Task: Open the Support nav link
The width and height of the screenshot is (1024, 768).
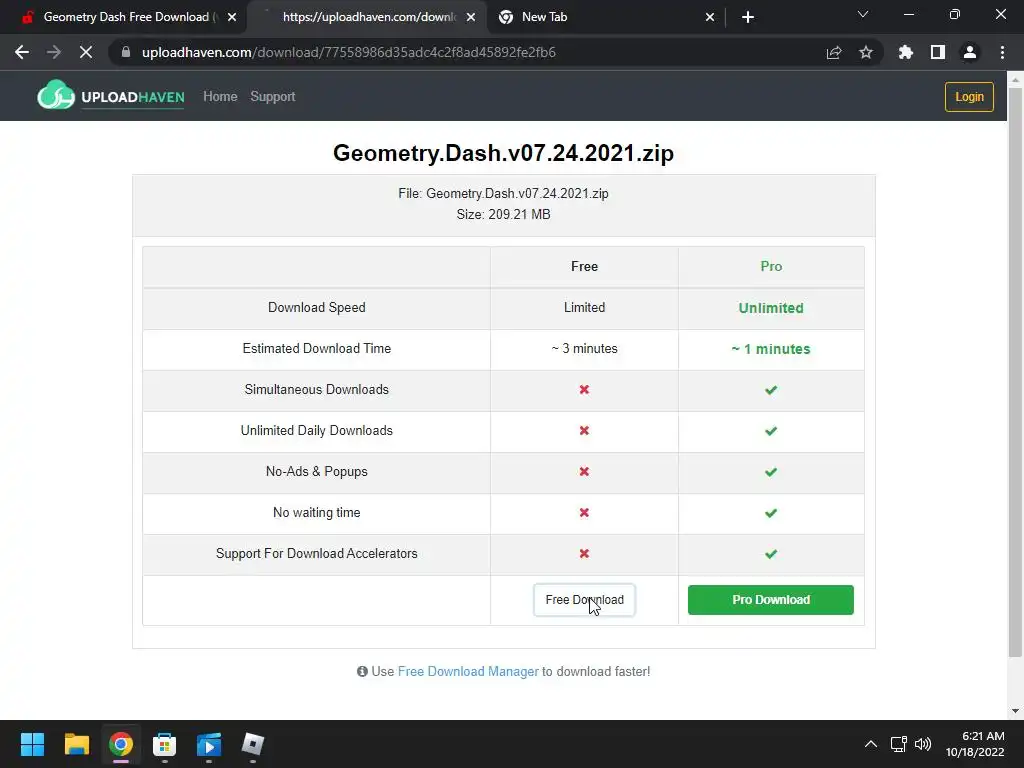Action: click(x=273, y=97)
